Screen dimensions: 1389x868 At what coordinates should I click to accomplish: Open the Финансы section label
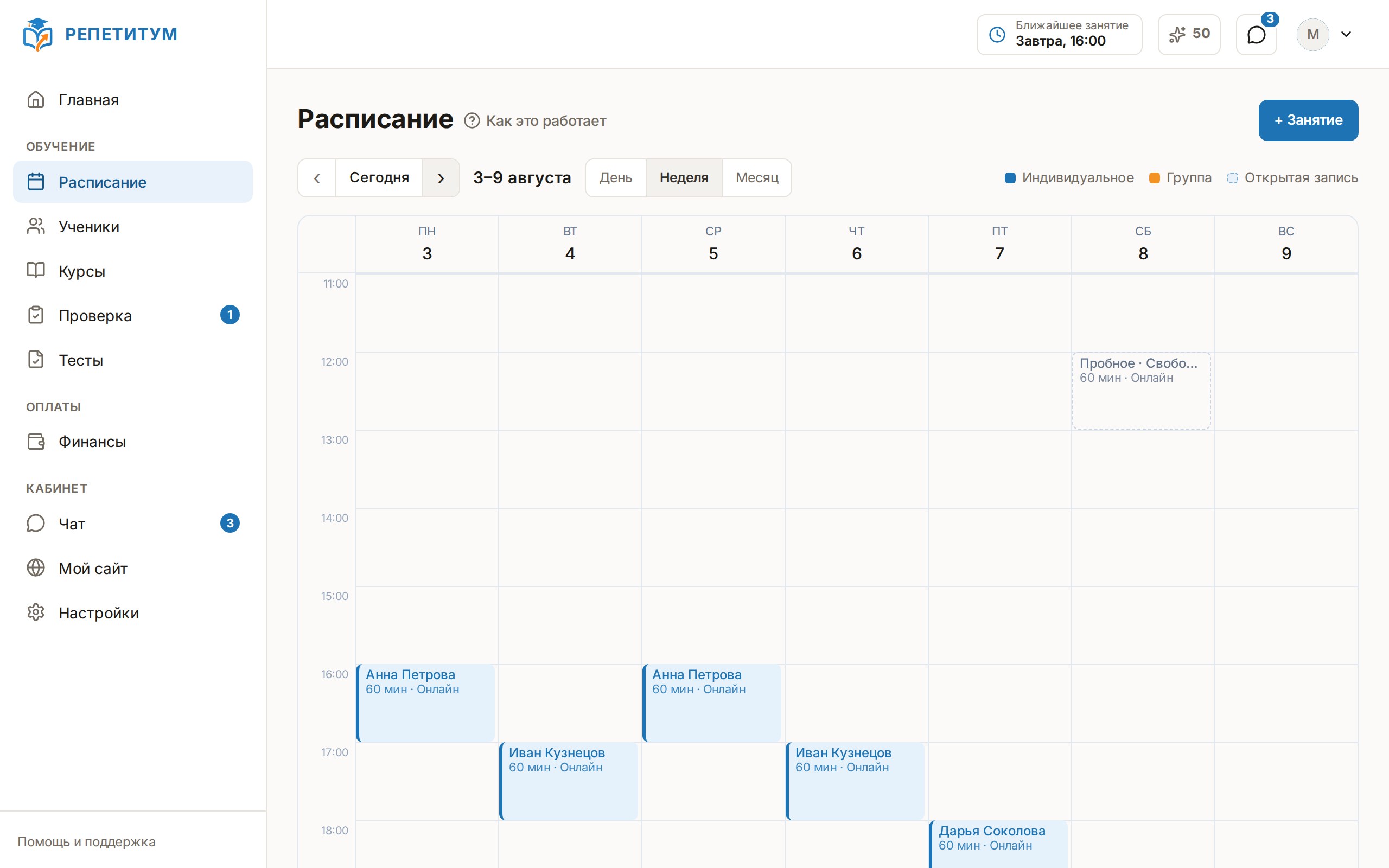92,442
